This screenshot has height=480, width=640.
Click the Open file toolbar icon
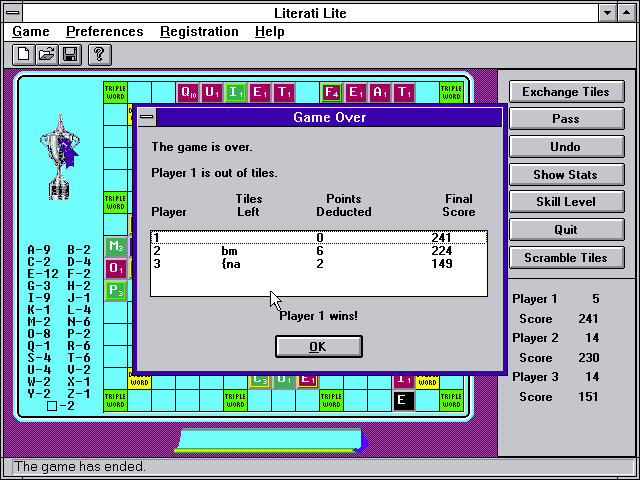pos(46,54)
